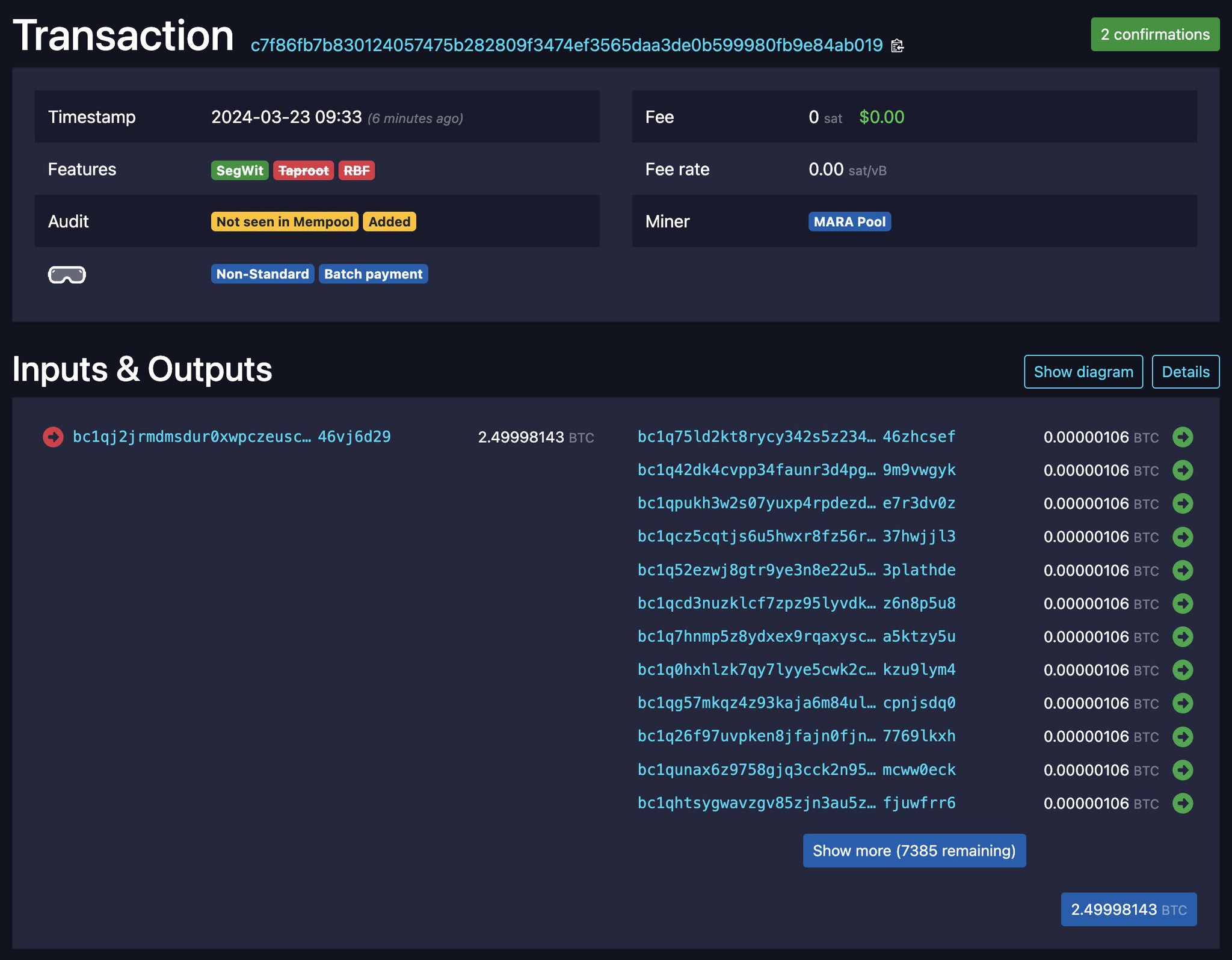Click the Batch payment tag
The image size is (1232, 960).
[x=373, y=274]
